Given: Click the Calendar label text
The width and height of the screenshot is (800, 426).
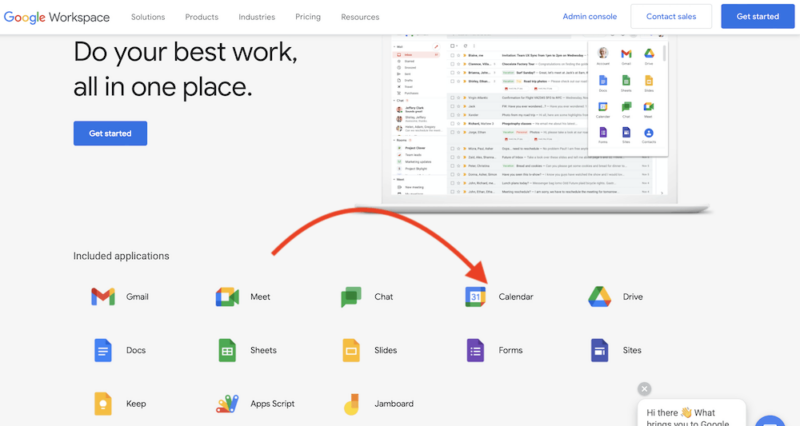Looking at the screenshot, I should [516, 296].
